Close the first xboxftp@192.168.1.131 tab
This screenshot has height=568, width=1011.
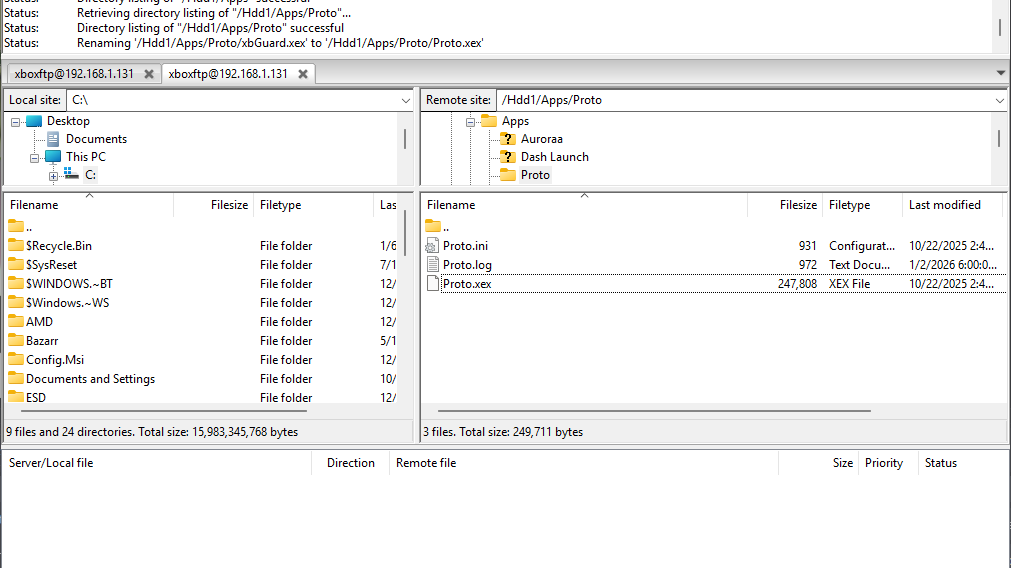149,74
